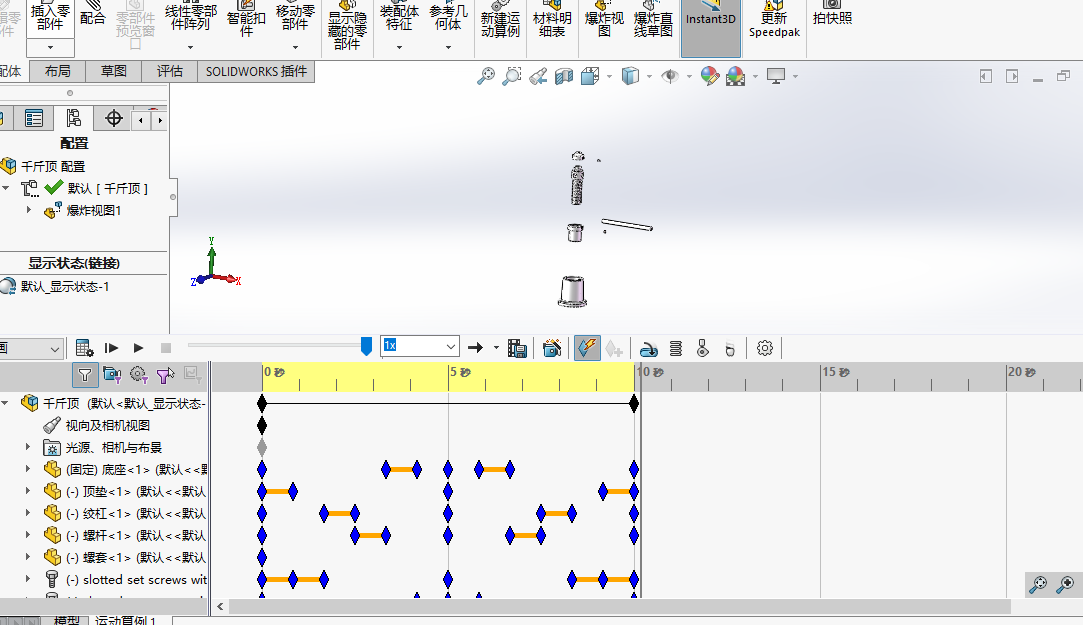1083x625 pixels.
Task: Click the Add Spring icon
Action: click(675, 349)
